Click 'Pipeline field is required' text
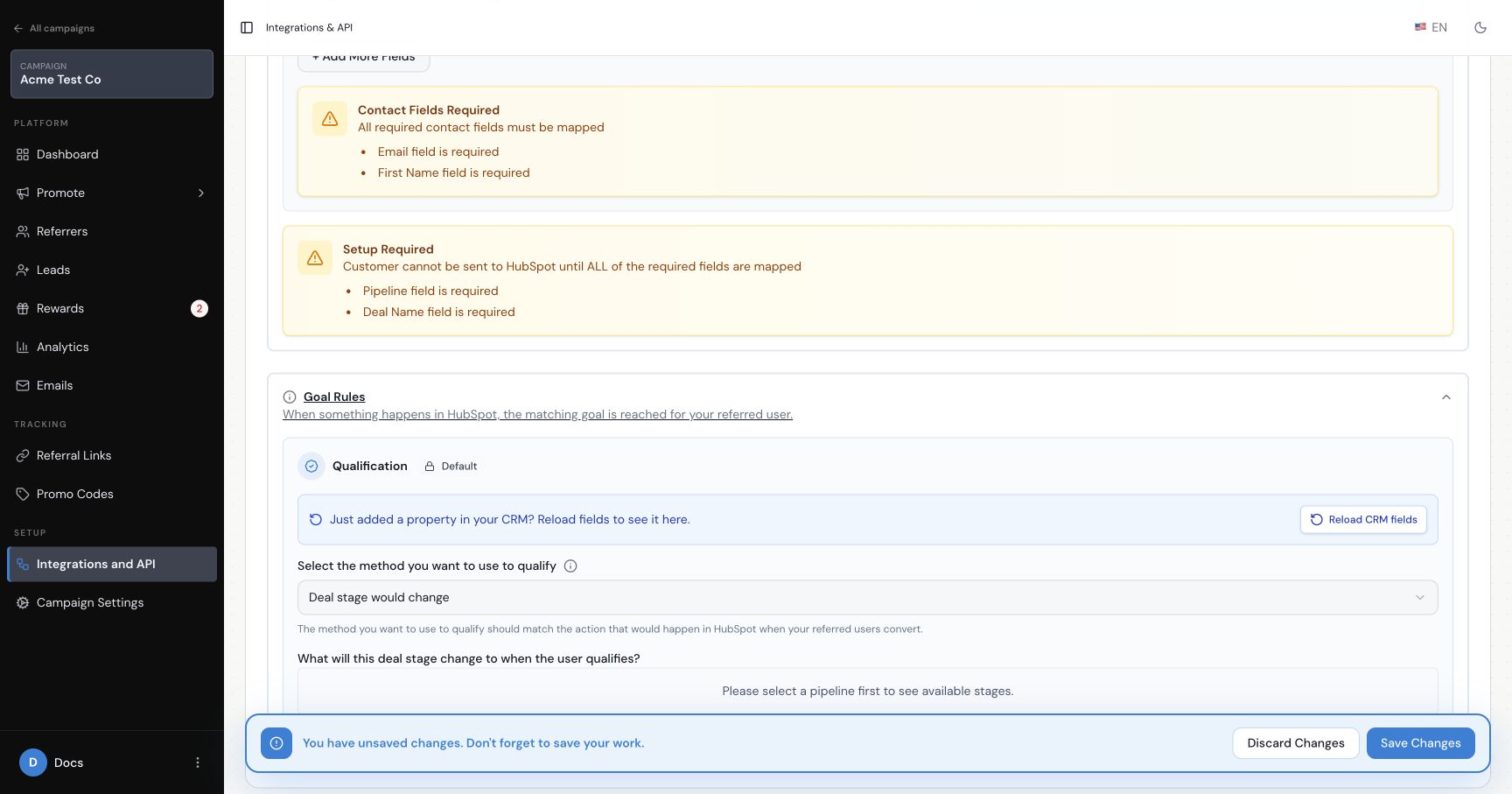The width and height of the screenshot is (1512, 794). tap(430, 291)
